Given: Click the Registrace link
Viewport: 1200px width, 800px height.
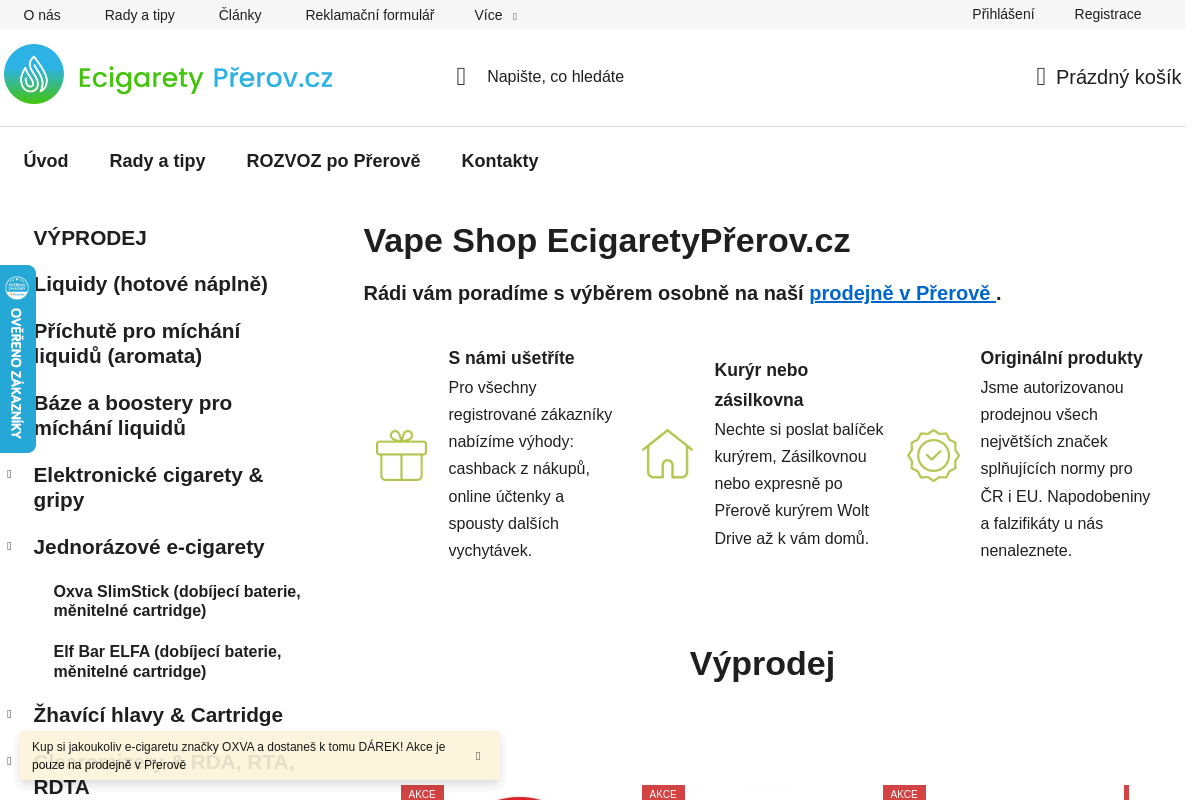Looking at the screenshot, I should pos(1108,14).
